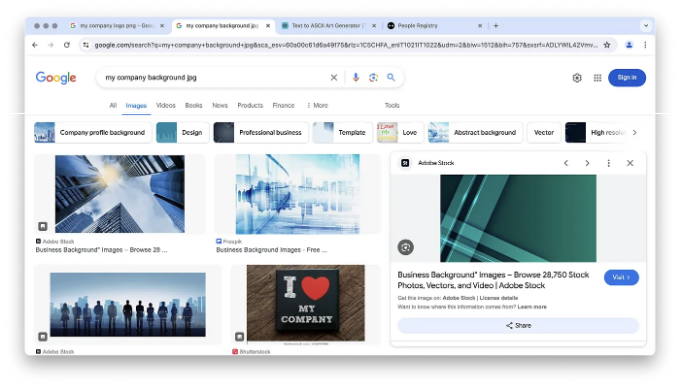Select the Finance search tab

tap(284, 105)
